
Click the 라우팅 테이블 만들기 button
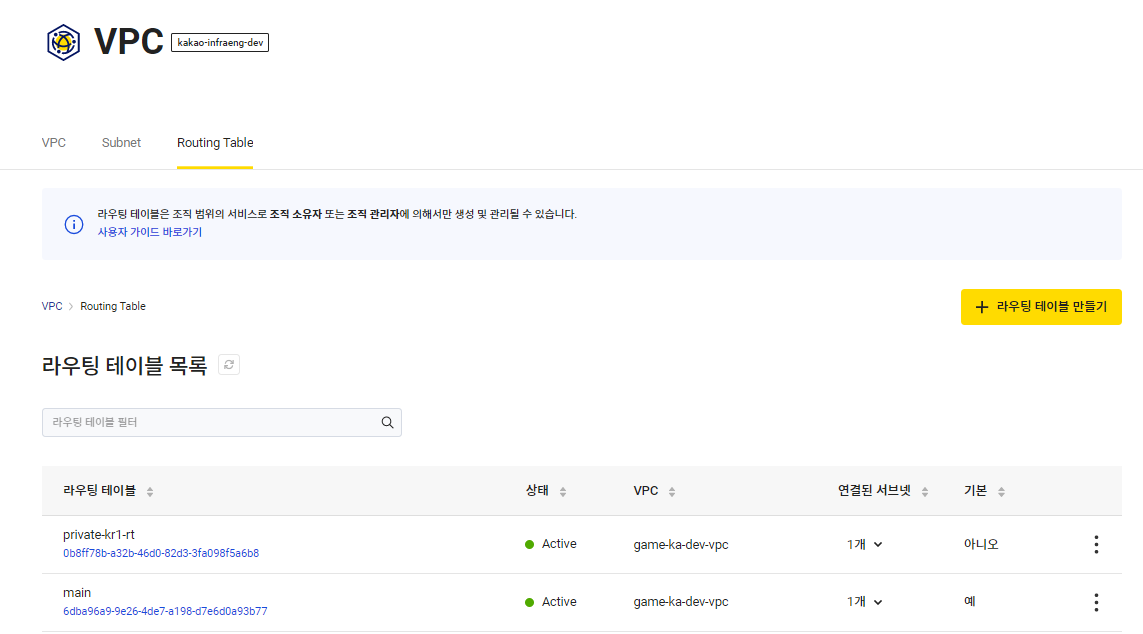click(x=1040, y=307)
